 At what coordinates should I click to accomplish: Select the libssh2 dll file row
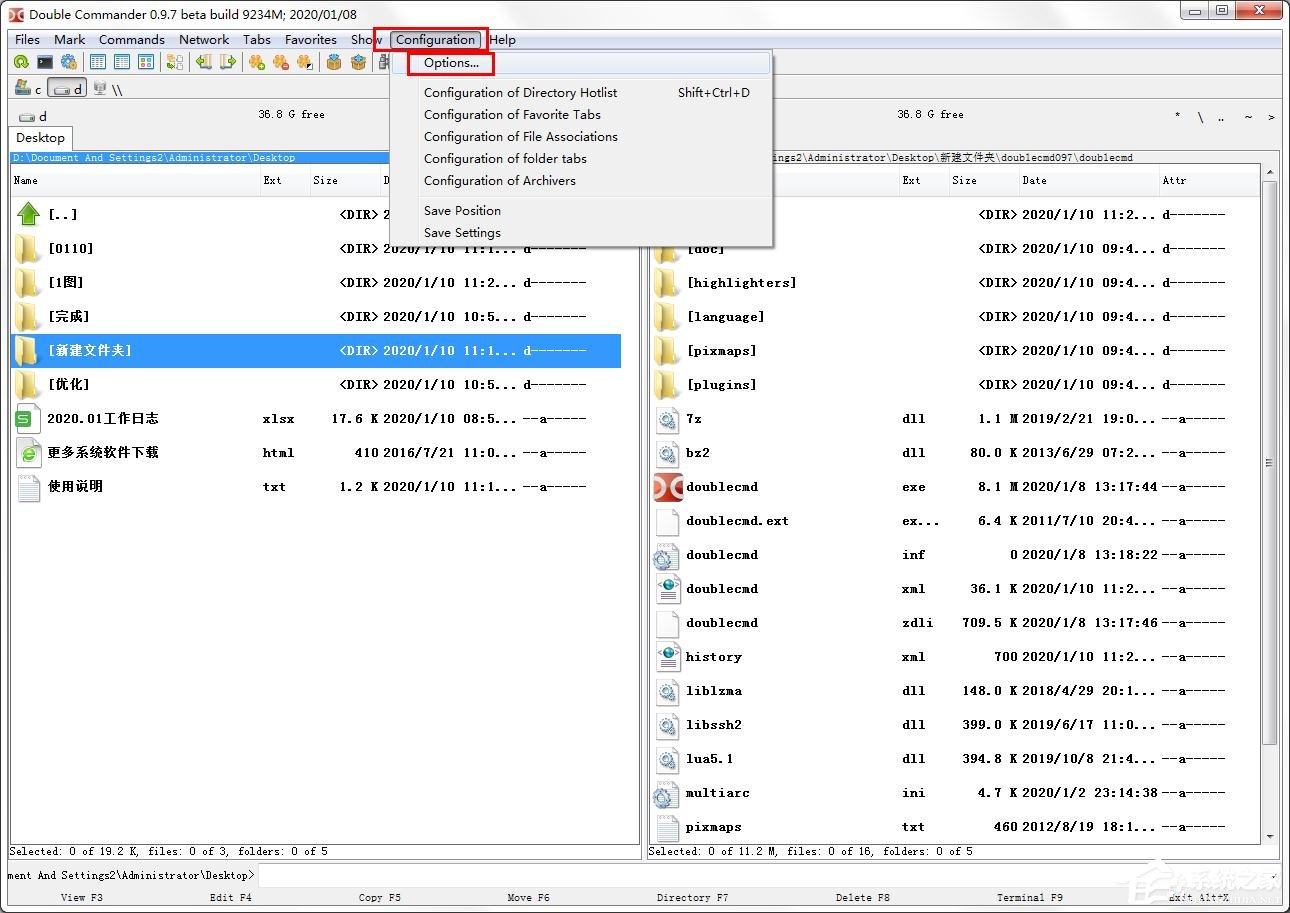(x=955, y=725)
